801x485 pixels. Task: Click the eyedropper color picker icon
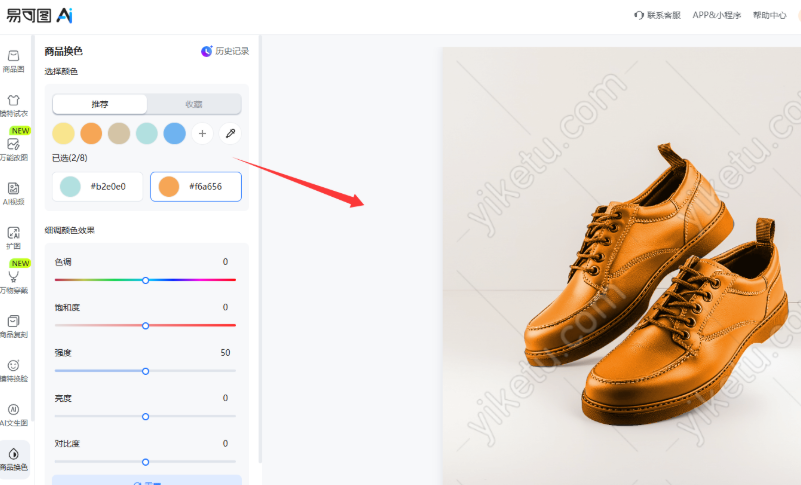tap(230, 133)
